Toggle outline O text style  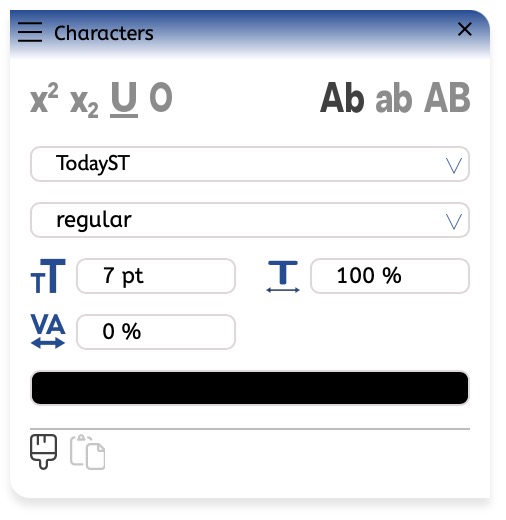click(x=161, y=97)
